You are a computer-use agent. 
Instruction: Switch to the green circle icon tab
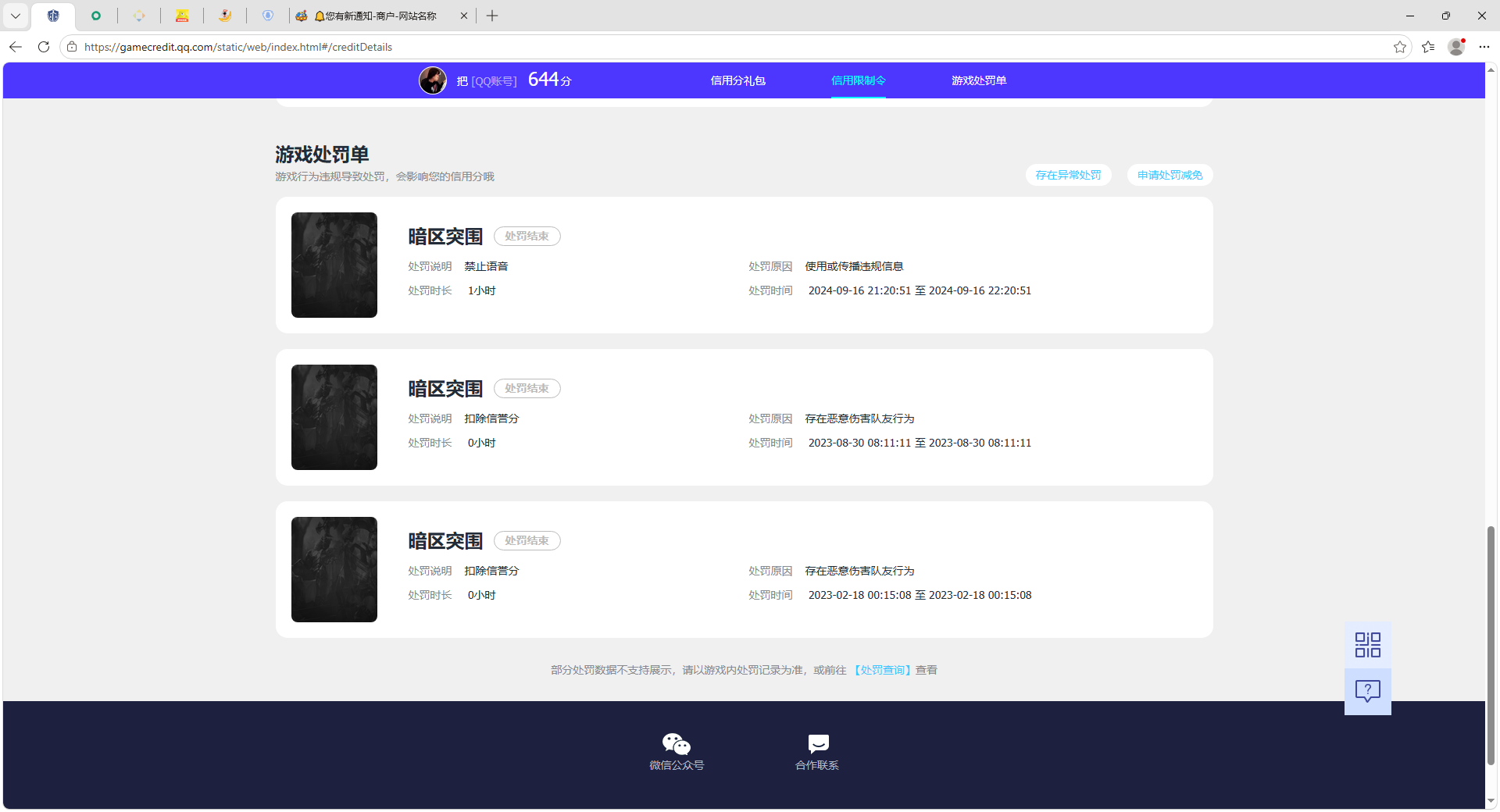pyautogui.click(x=96, y=16)
